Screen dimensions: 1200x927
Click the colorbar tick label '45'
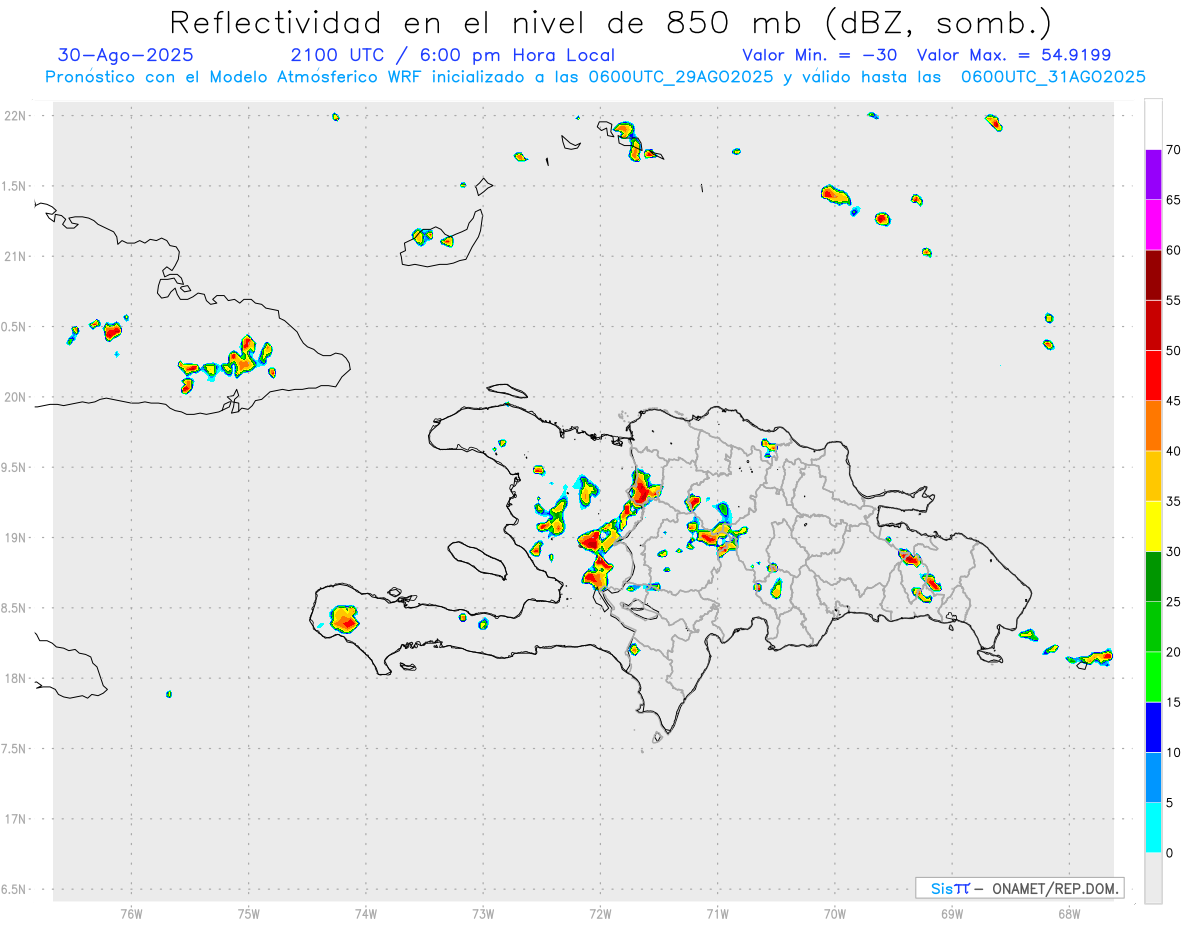pyautogui.click(x=1173, y=401)
